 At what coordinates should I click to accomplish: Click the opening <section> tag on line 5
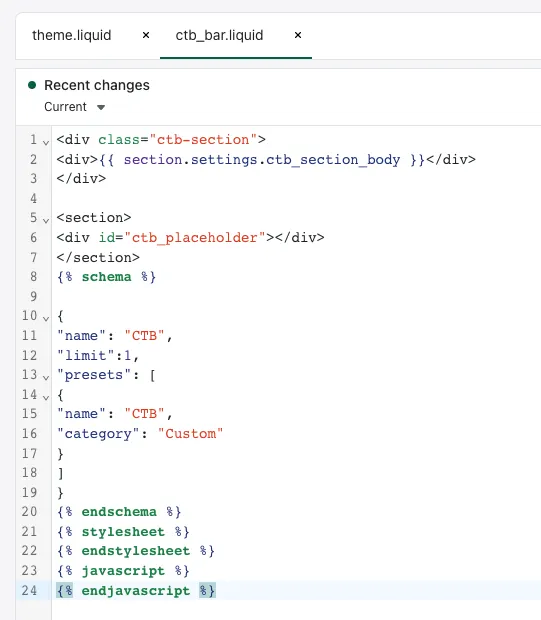94,218
